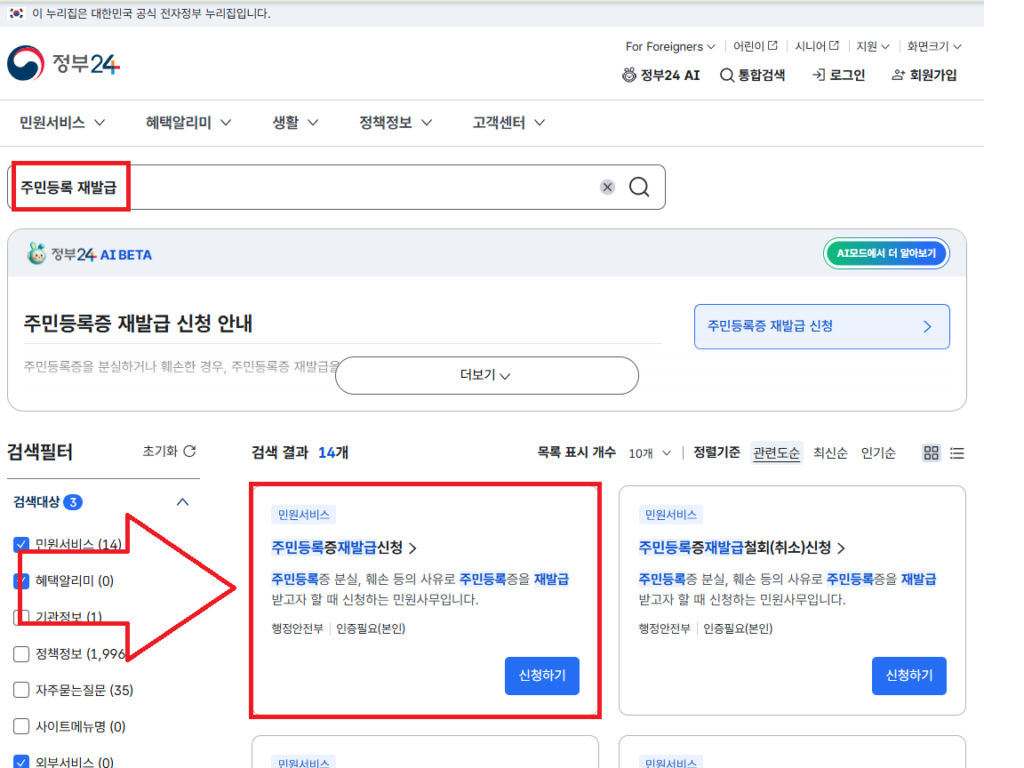
Task: Uncheck the 외부서비스 (0) checkbox
Action: pyautogui.click(x=21, y=762)
